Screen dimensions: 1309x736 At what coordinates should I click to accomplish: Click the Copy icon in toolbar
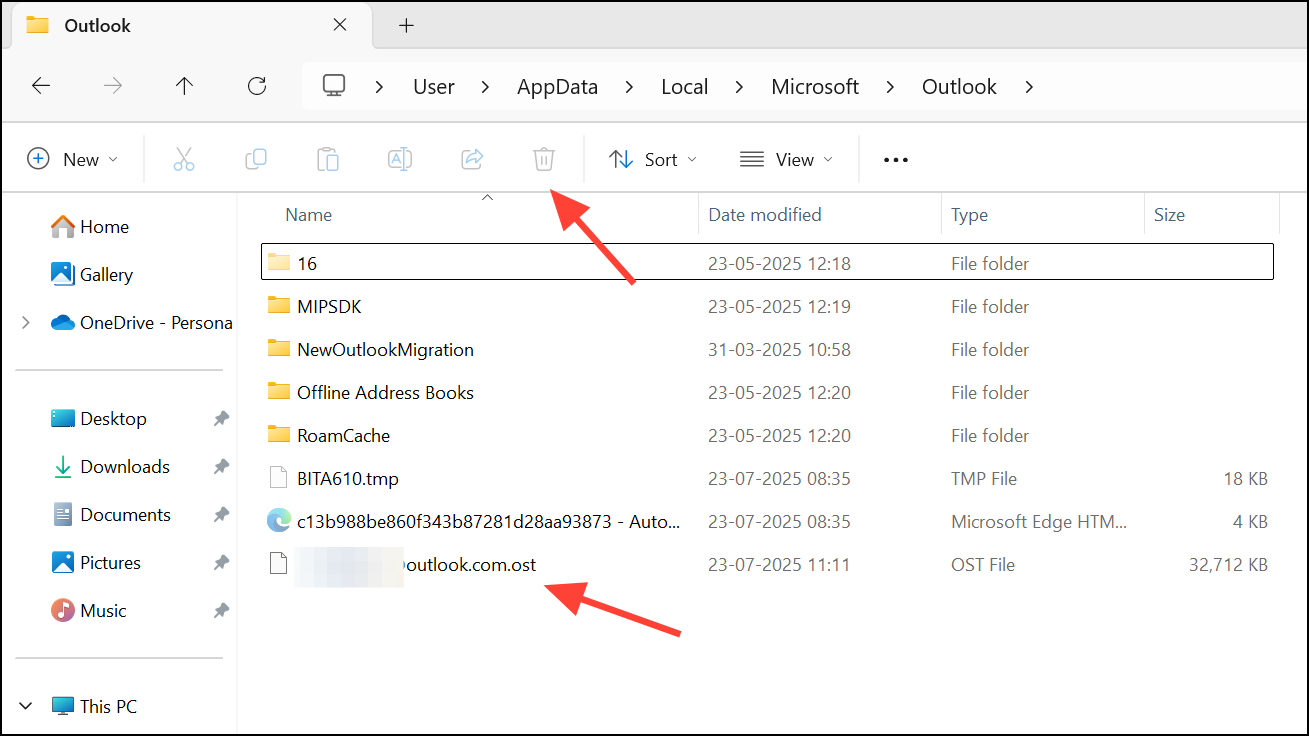pyautogui.click(x=256, y=159)
